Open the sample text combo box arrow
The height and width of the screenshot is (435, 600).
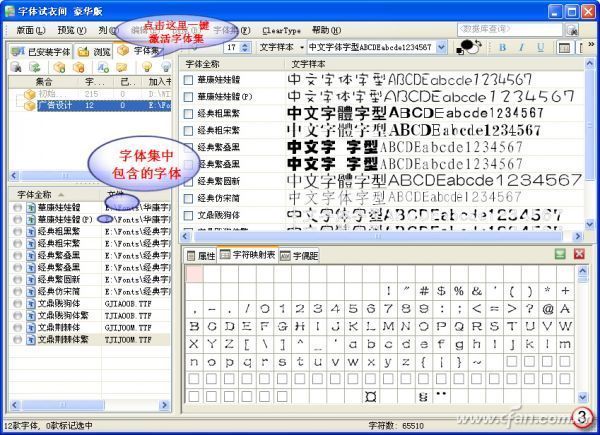pos(441,47)
